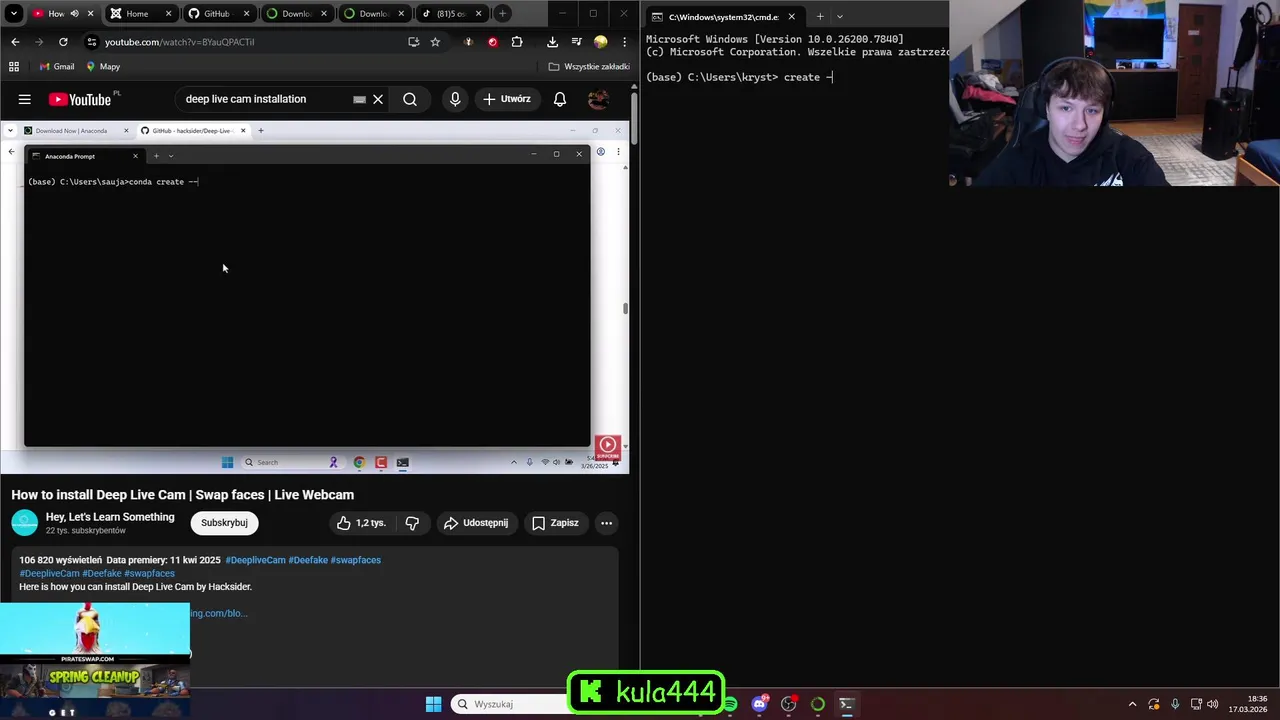Open a new browser tab
The width and height of the screenshot is (1280, 720).
tap(503, 14)
